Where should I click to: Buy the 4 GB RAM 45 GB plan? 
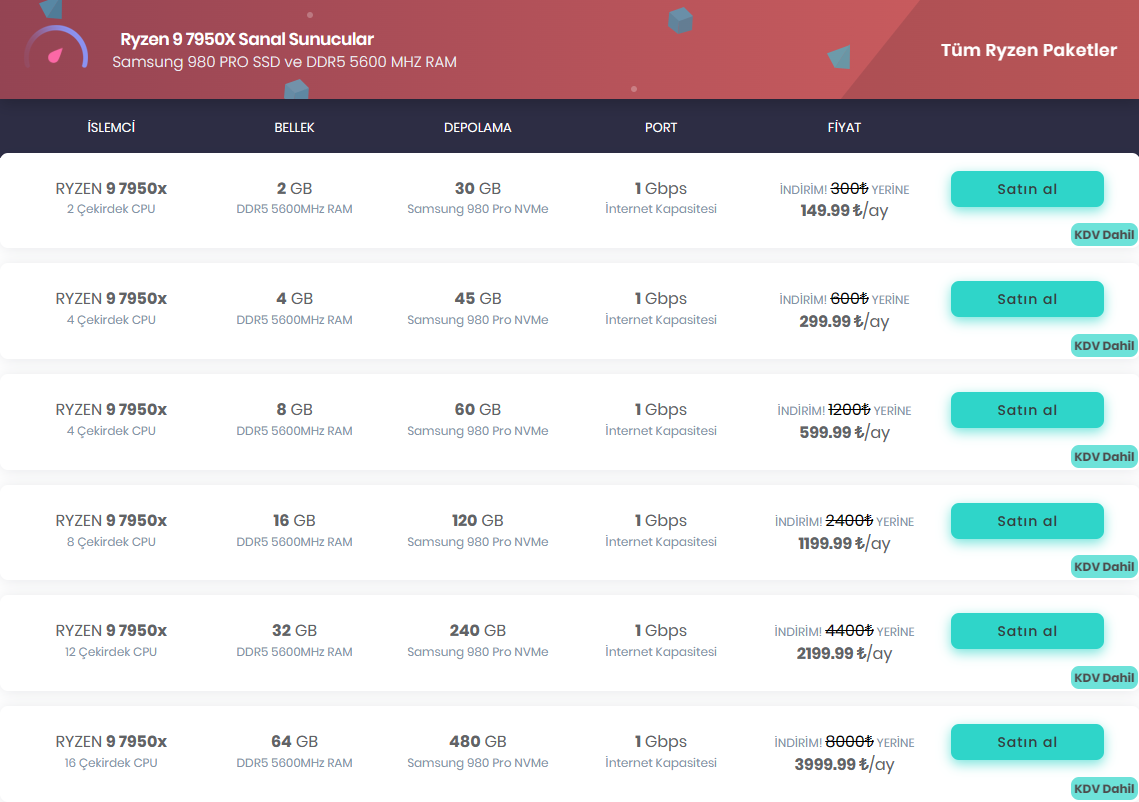click(x=1026, y=299)
